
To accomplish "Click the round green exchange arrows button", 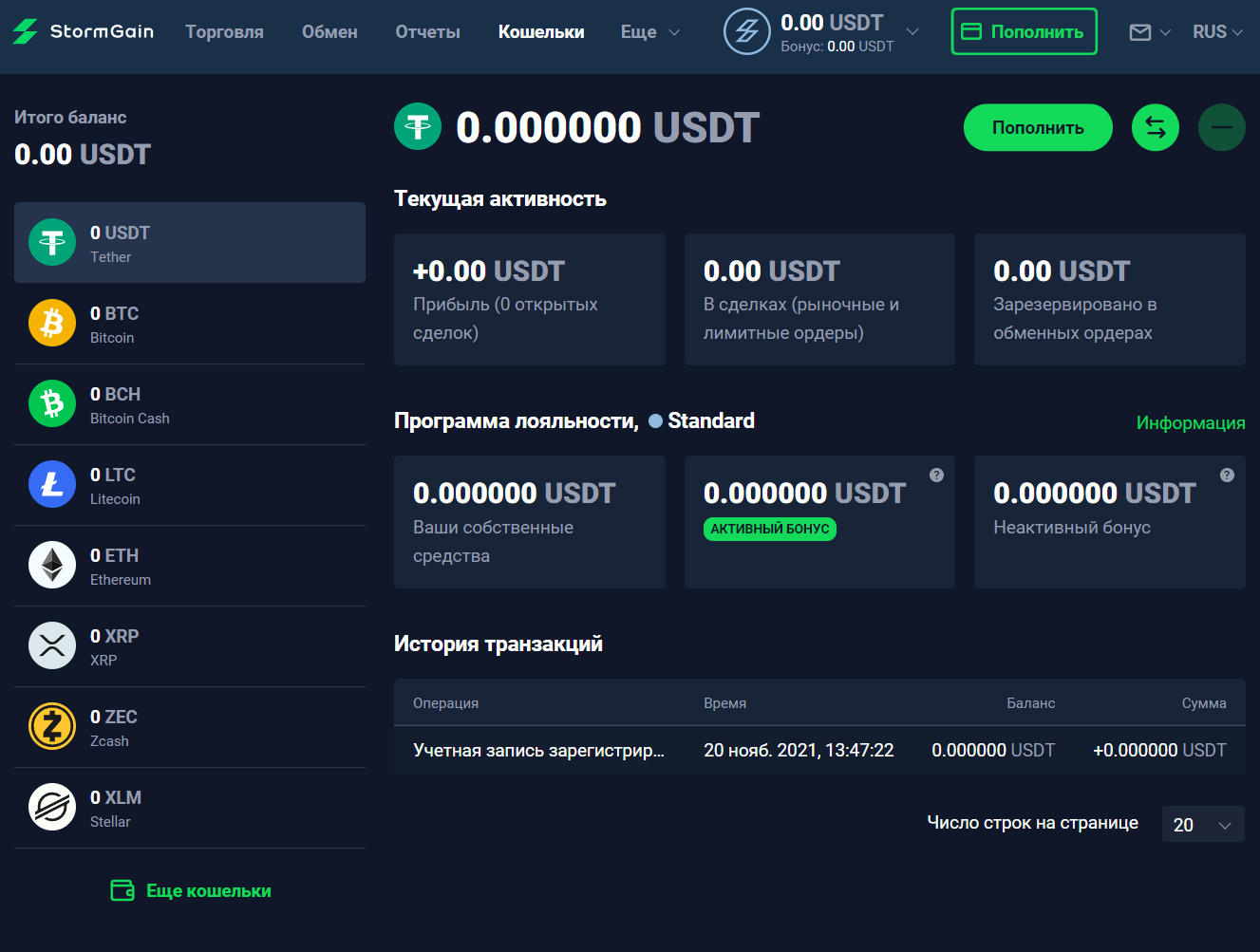I will [1156, 127].
